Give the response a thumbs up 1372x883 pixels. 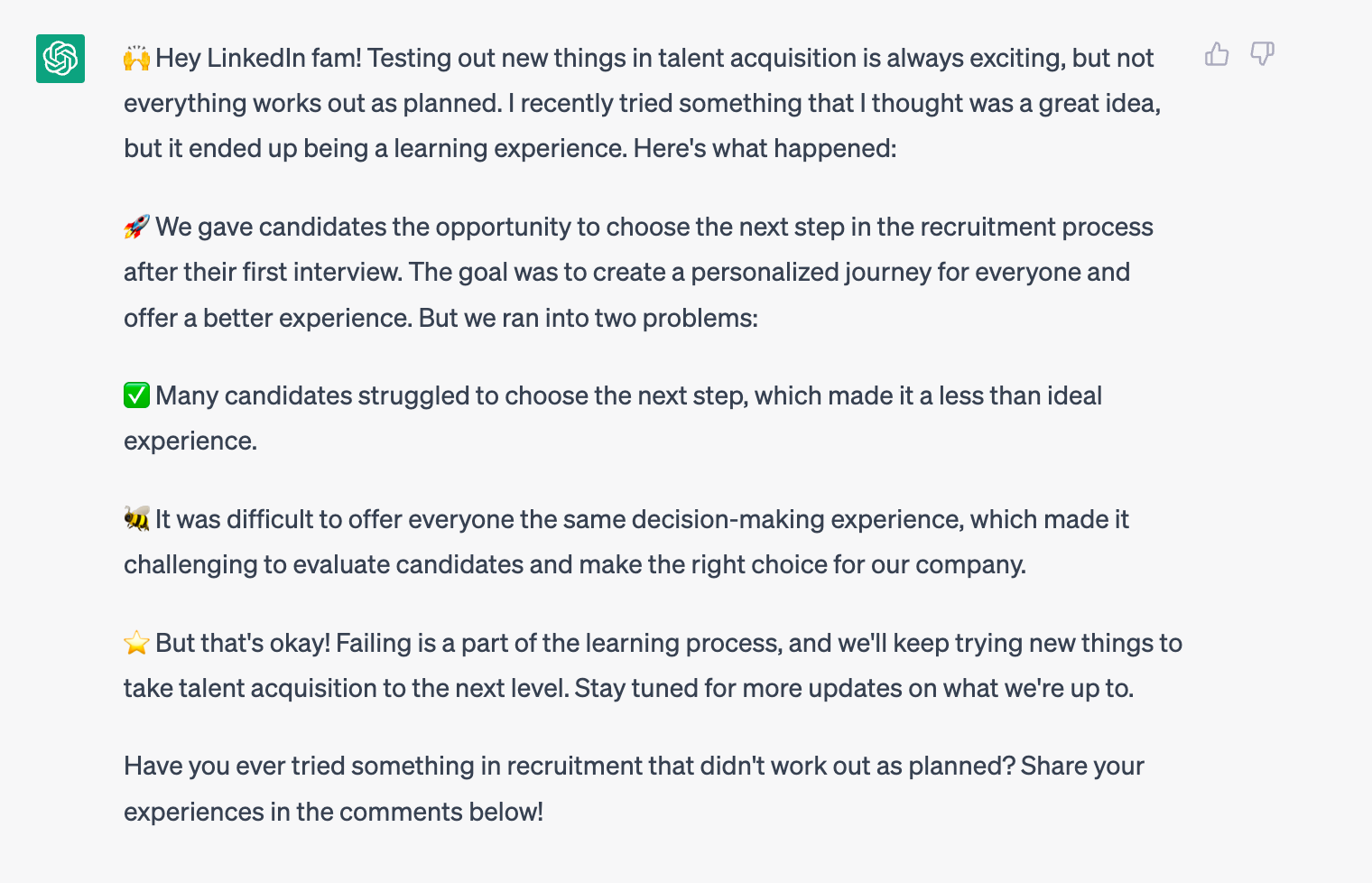(x=1217, y=54)
